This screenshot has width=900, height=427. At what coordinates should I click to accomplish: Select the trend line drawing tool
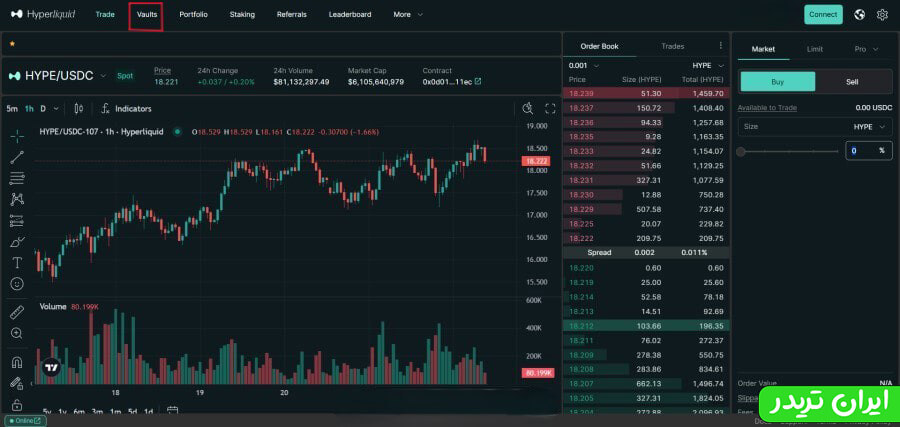(17, 157)
